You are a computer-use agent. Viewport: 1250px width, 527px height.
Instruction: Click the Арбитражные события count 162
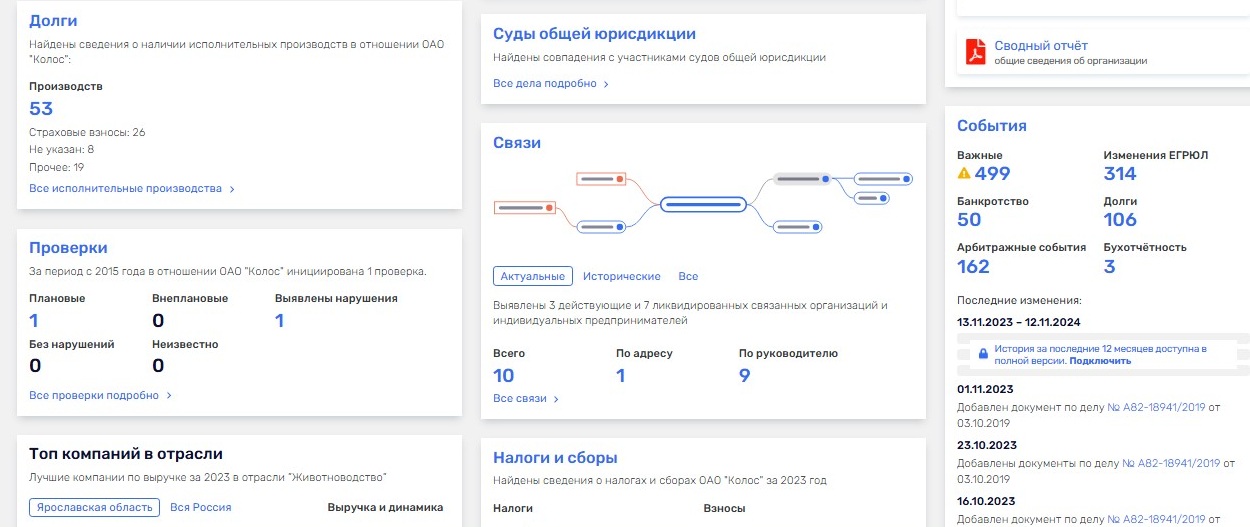(x=974, y=266)
